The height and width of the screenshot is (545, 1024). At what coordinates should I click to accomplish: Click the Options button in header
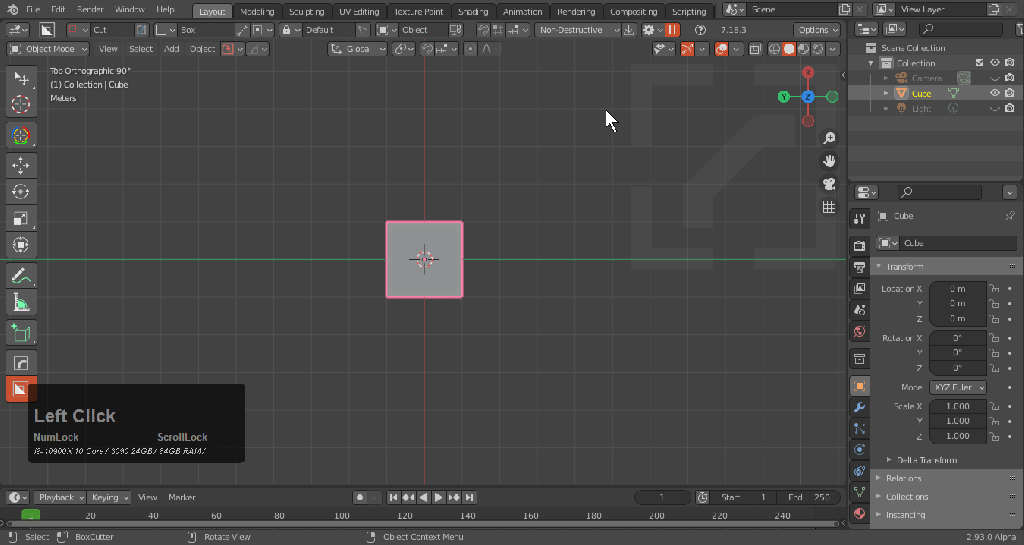pos(817,30)
